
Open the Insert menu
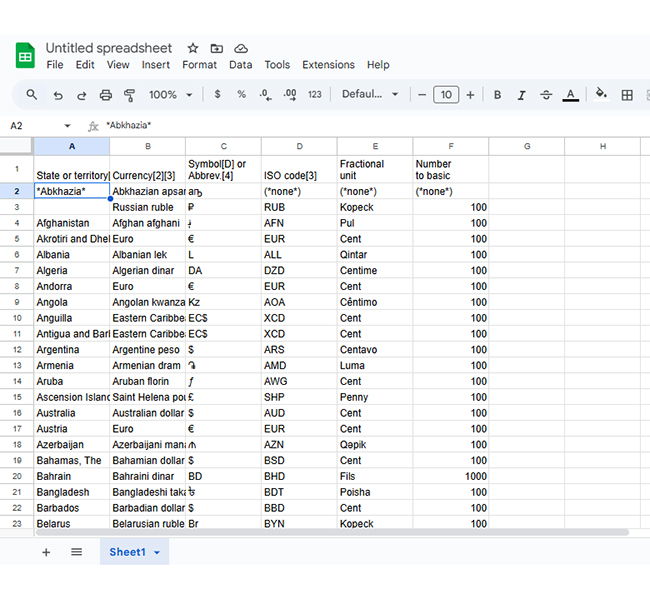(155, 65)
